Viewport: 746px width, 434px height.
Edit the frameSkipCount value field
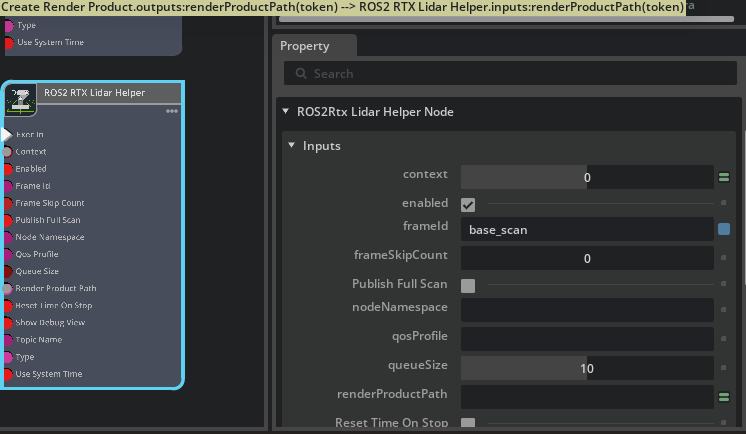point(587,258)
